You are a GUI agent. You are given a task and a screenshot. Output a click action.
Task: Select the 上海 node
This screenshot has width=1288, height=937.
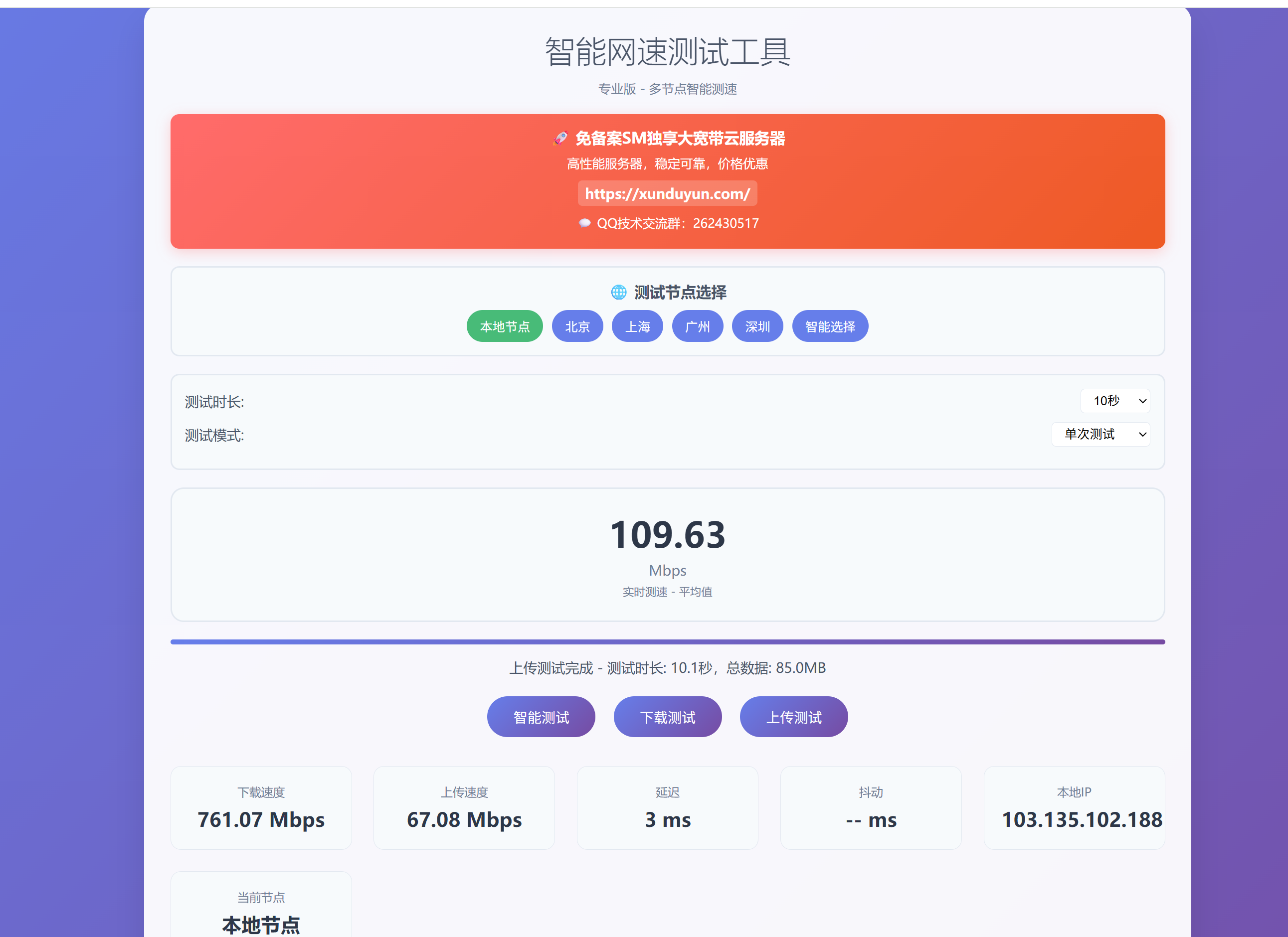637,326
